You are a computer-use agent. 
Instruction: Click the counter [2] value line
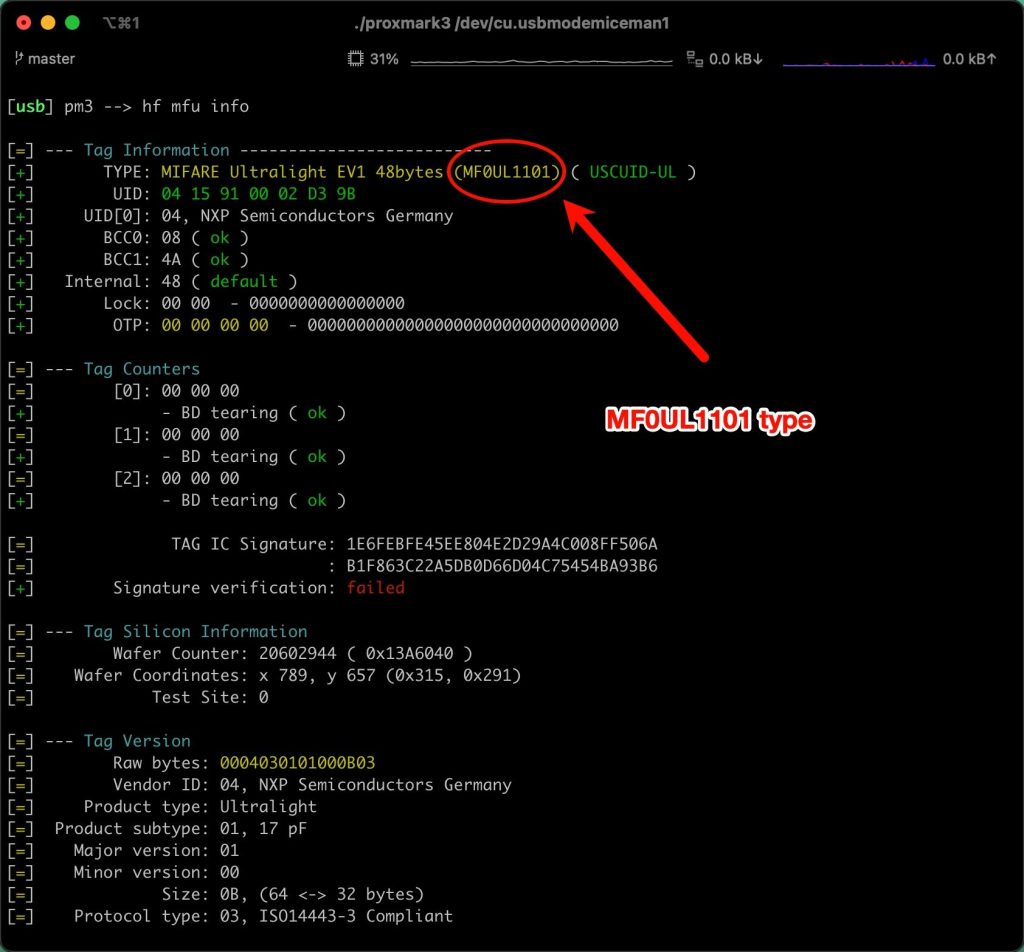[x=176, y=478]
